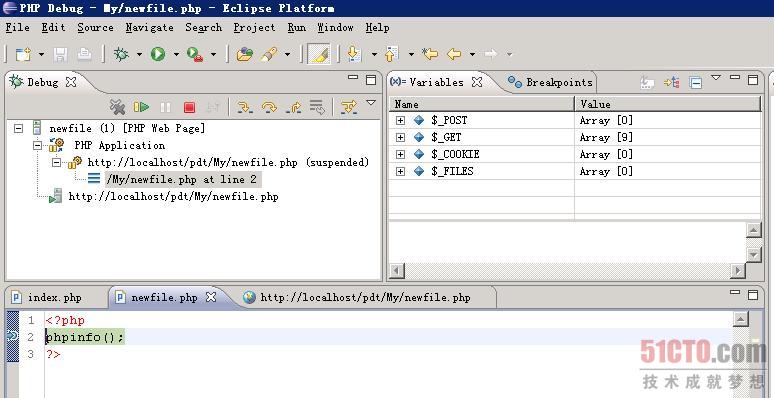Open the Project menu
The image size is (774, 398).
point(254,28)
